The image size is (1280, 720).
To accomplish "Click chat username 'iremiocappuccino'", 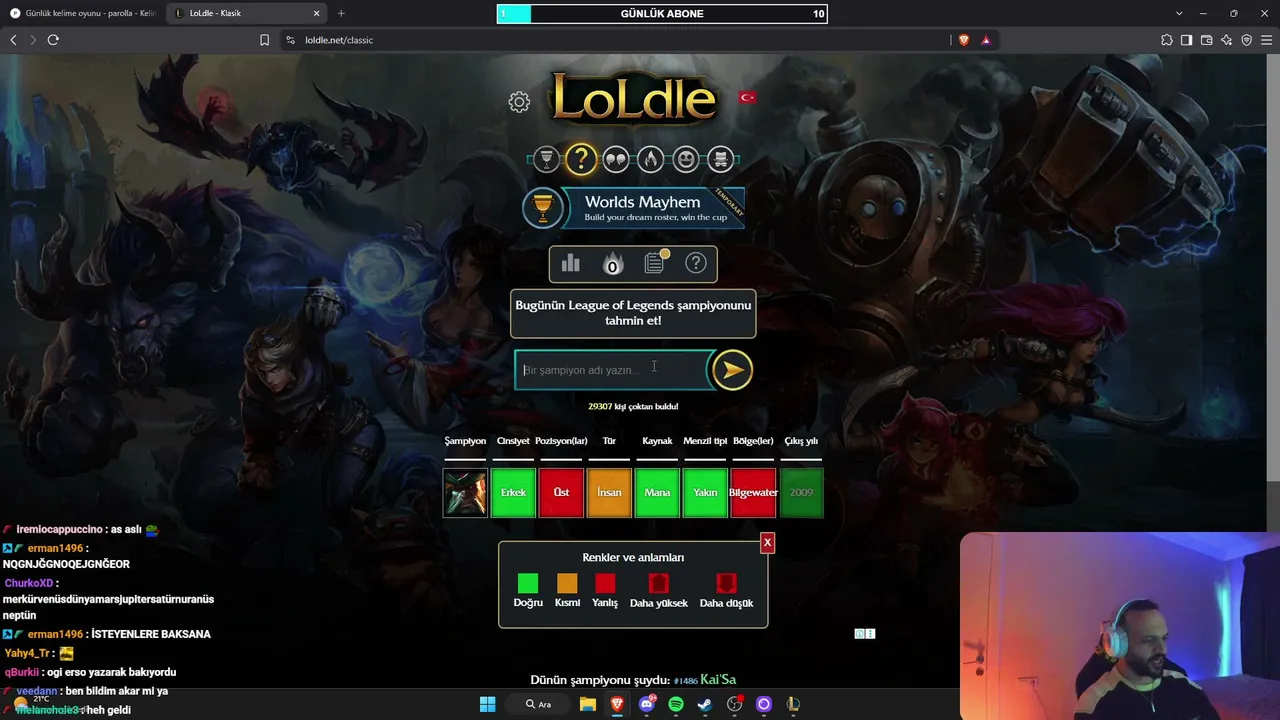I will [x=59, y=529].
